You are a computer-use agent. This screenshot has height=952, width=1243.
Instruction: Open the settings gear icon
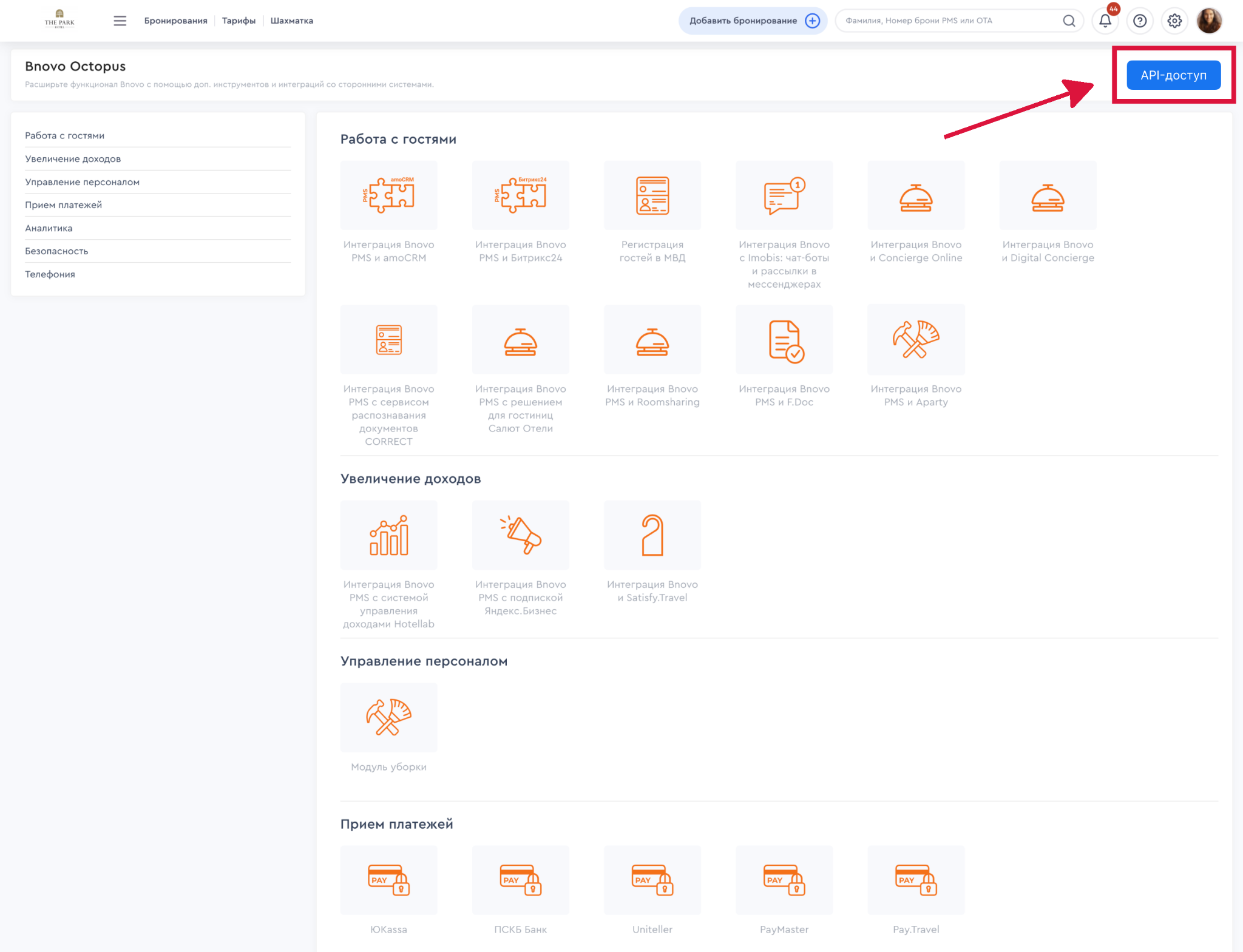[1174, 21]
